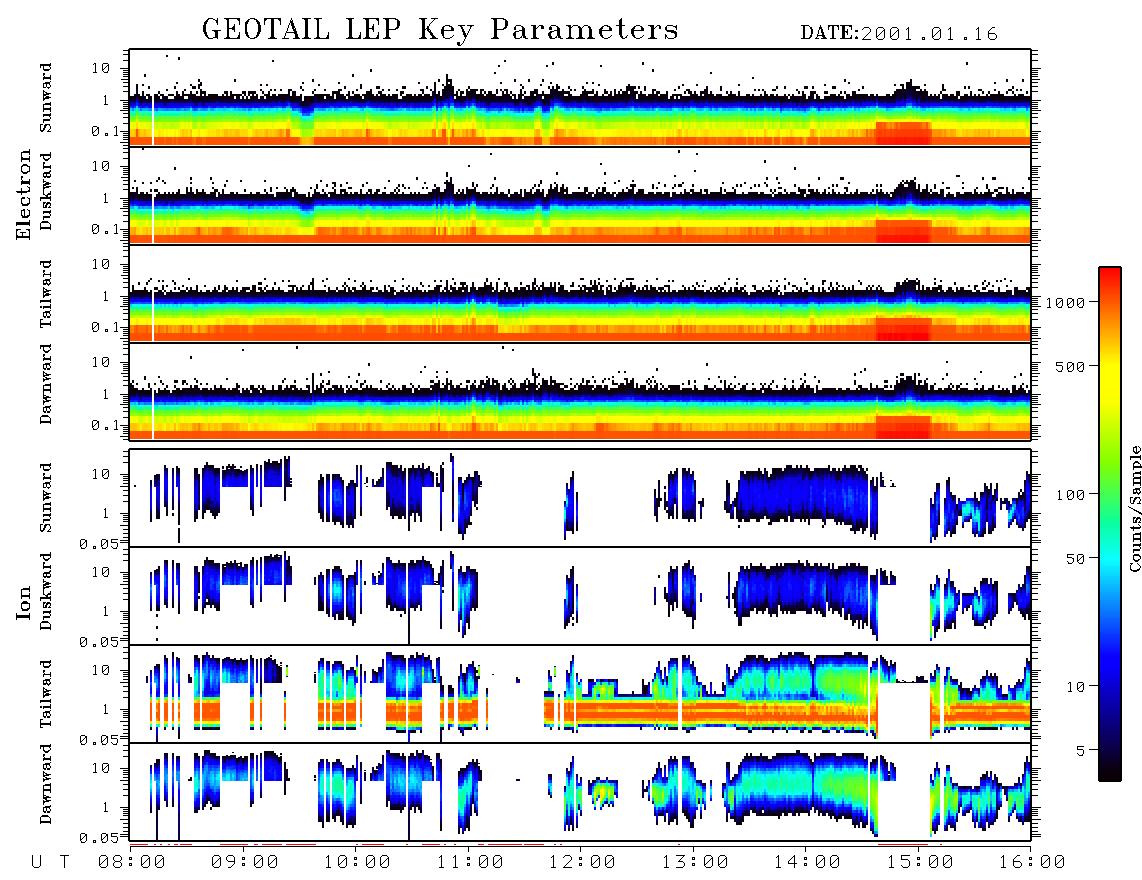Pick the Ion group's "Dawnward" label
Viewport: 1142px width, 880px height.
click(x=45, y=784)
